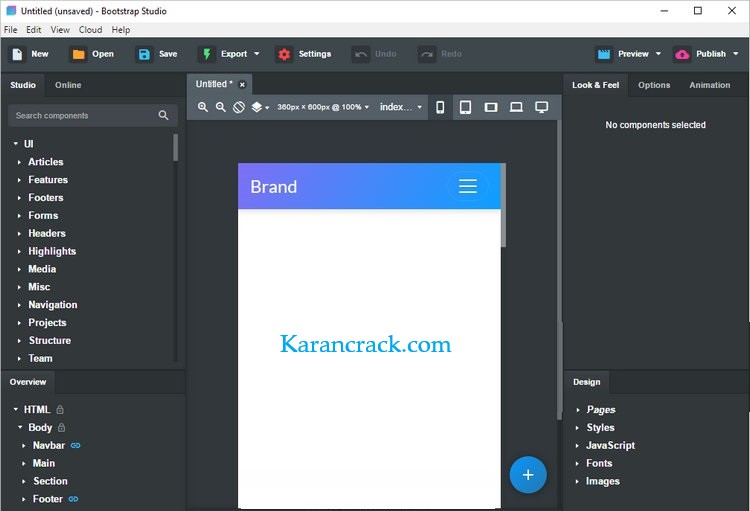The image size is (750, 511).
Task: Select the Overview panel tab
Action: (x=28, y=382)
